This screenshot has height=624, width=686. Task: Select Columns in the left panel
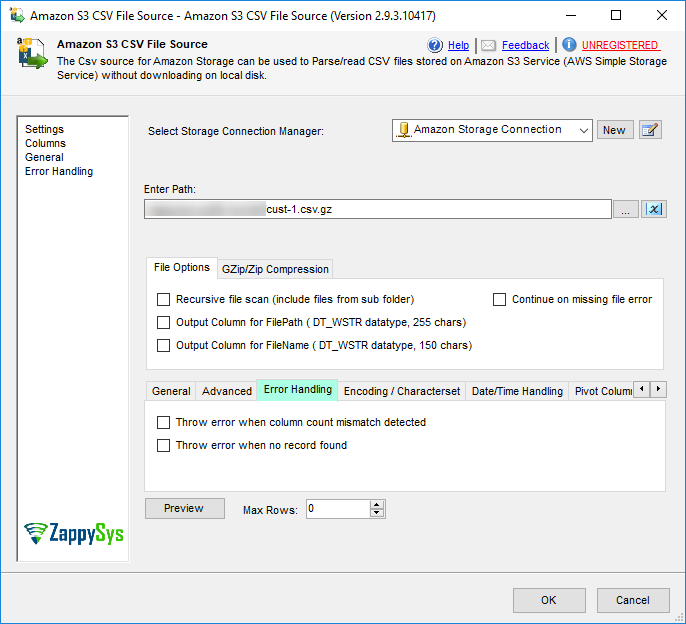click(x=46, y=143)
